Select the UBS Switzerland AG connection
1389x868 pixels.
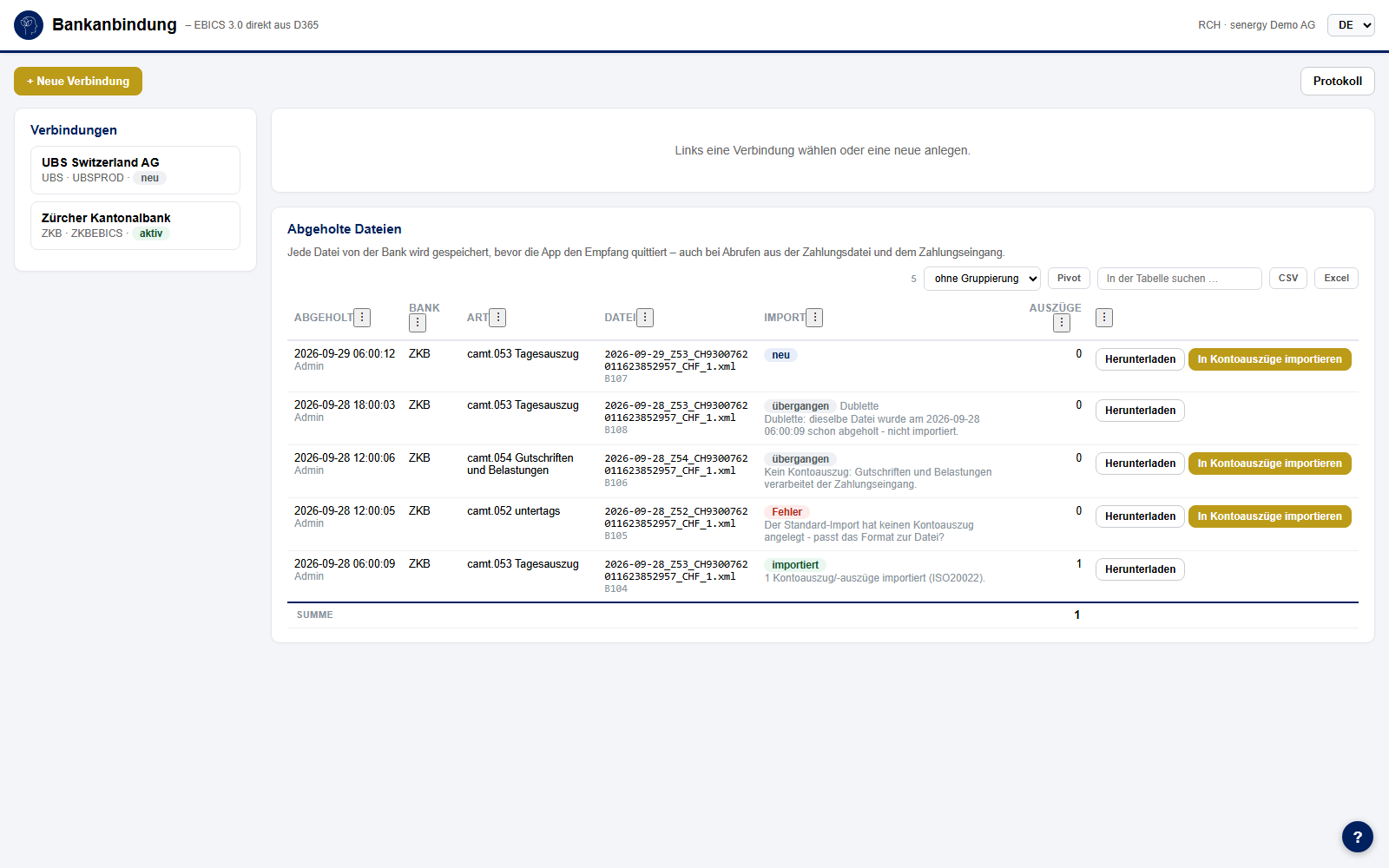click(x=135, y=170)
